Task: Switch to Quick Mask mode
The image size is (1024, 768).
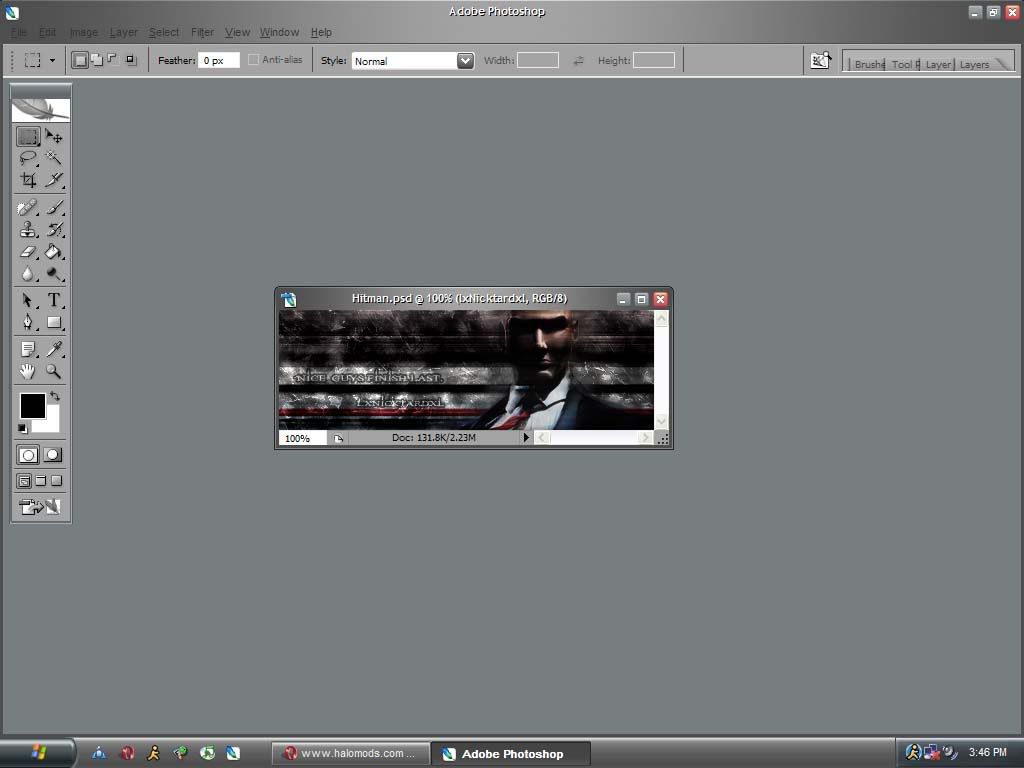Action: click(x=53, y=455)
